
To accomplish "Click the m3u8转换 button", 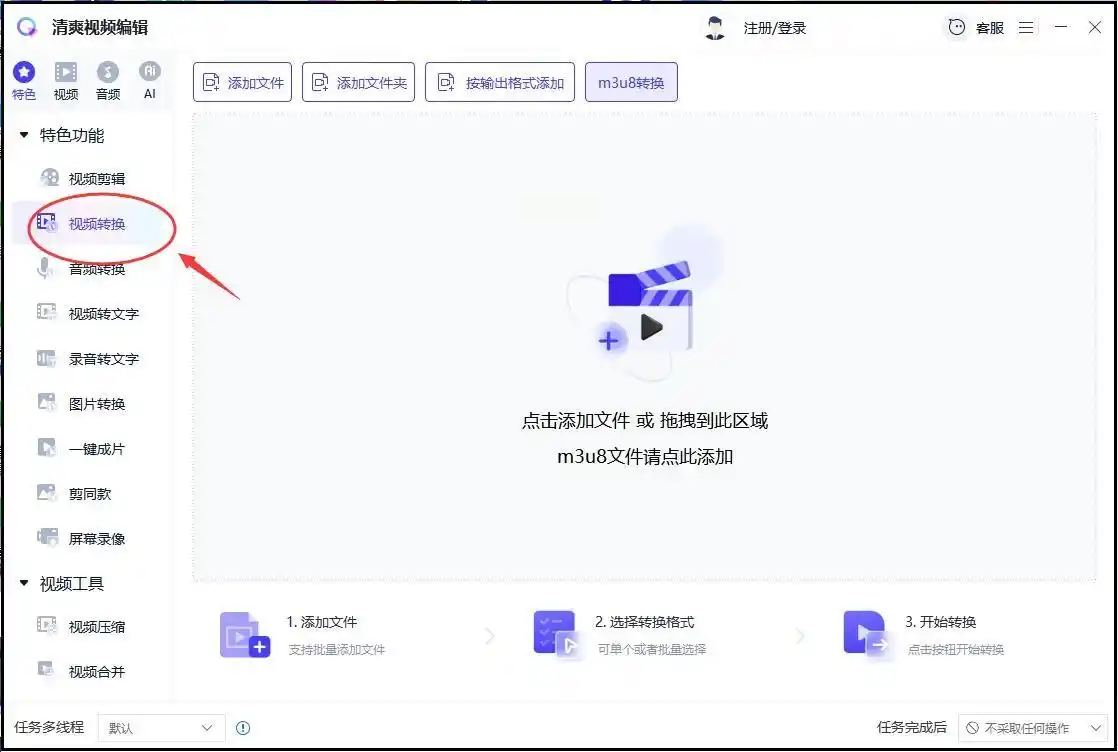I will pyautogui.click(x=631, y=83).
